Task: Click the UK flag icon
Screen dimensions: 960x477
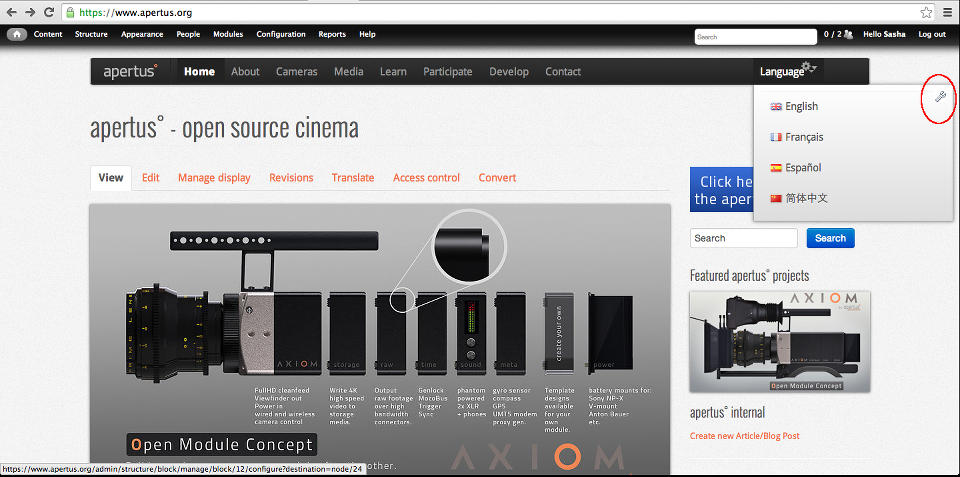Action: (776, 107)
